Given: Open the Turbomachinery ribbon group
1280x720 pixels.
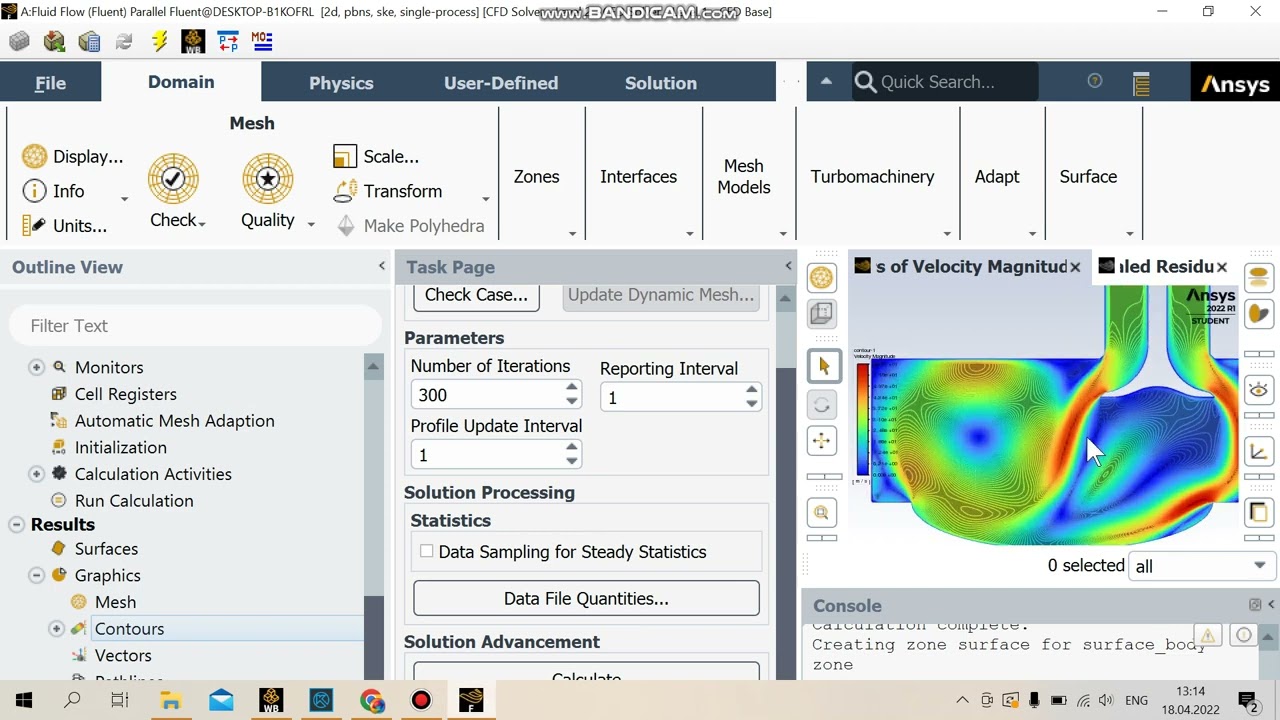Looking at the screenshot, I should point(873,176).
